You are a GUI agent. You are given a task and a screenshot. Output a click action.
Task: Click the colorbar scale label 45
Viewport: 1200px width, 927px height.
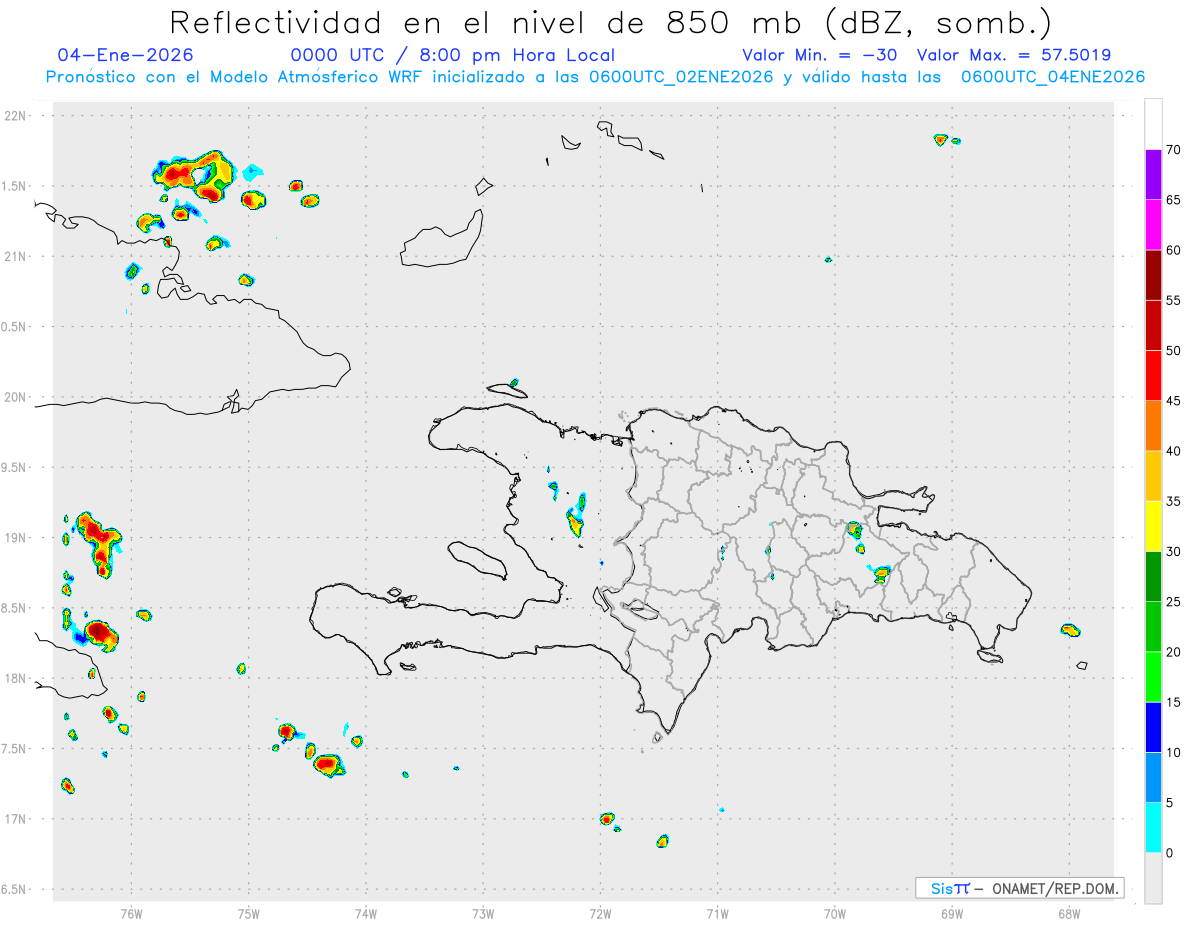point(1173,401)
